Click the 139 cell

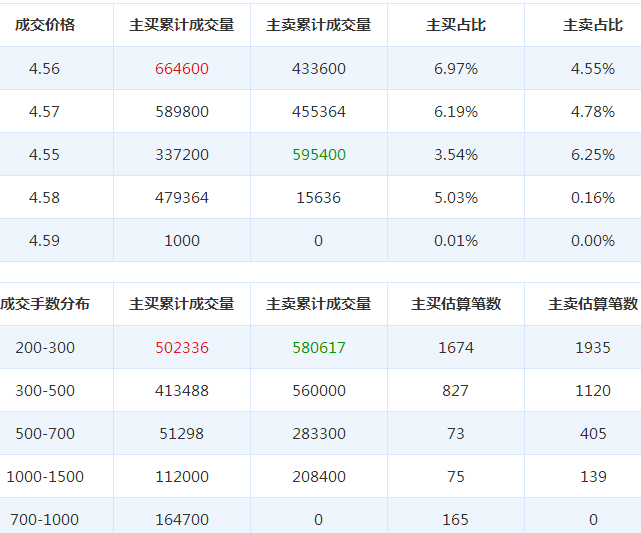point(593,476)
